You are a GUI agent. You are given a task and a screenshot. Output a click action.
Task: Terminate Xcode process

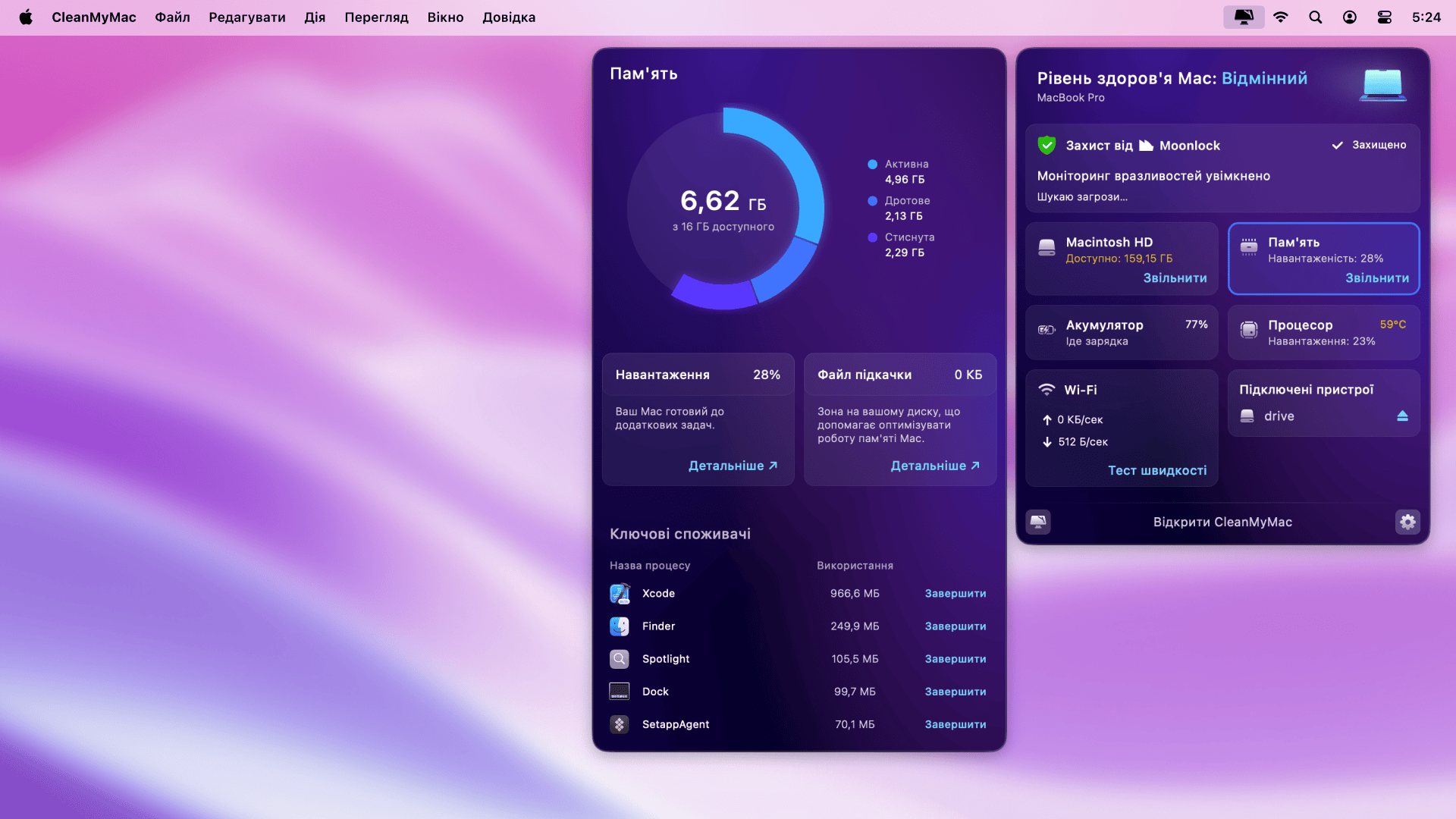(x=954, y=593)
